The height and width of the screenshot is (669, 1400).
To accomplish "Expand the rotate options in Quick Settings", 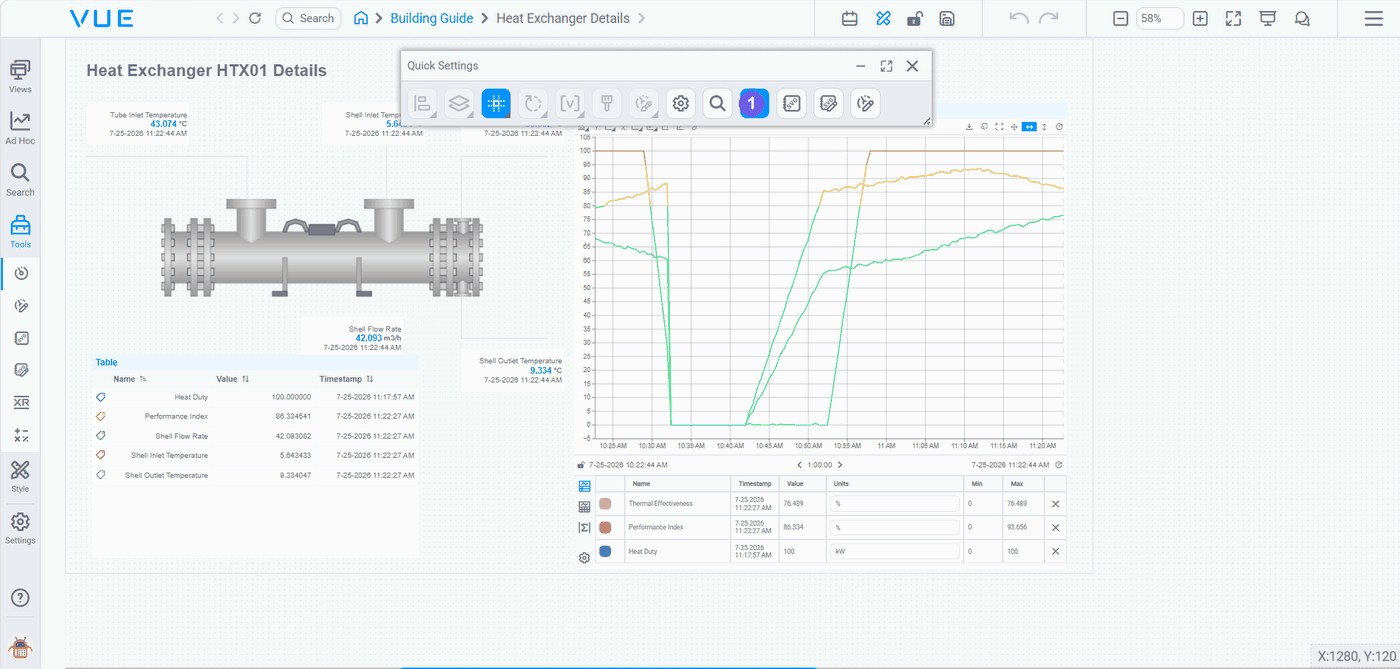I will click(533, 103).
